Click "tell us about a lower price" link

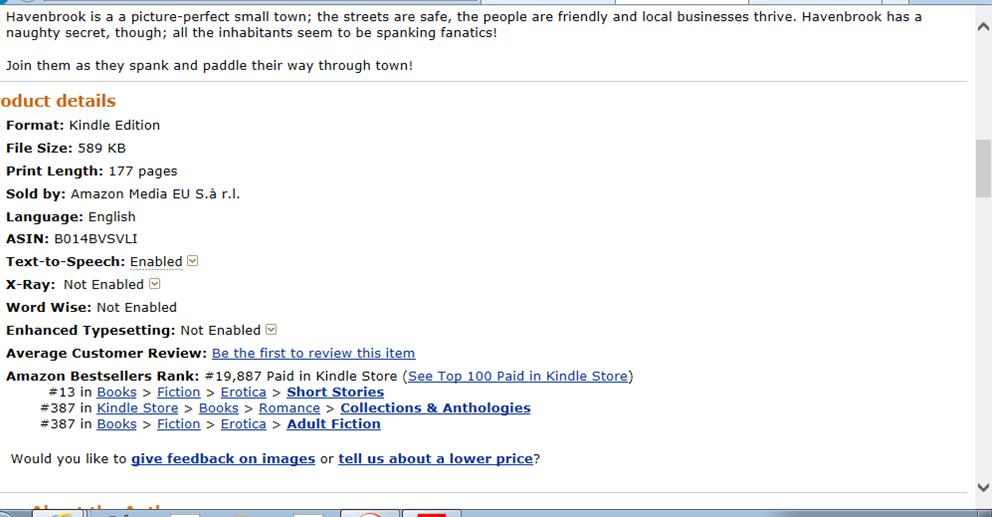coord(435,459)
